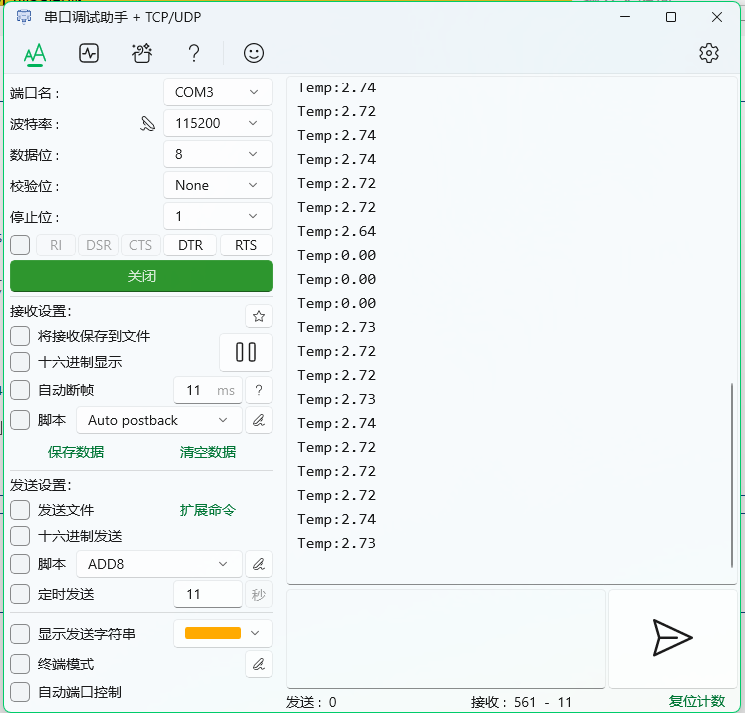Screen dimensions: 745x713
Task: Click the send arrow icon
Action: point(672,638)
